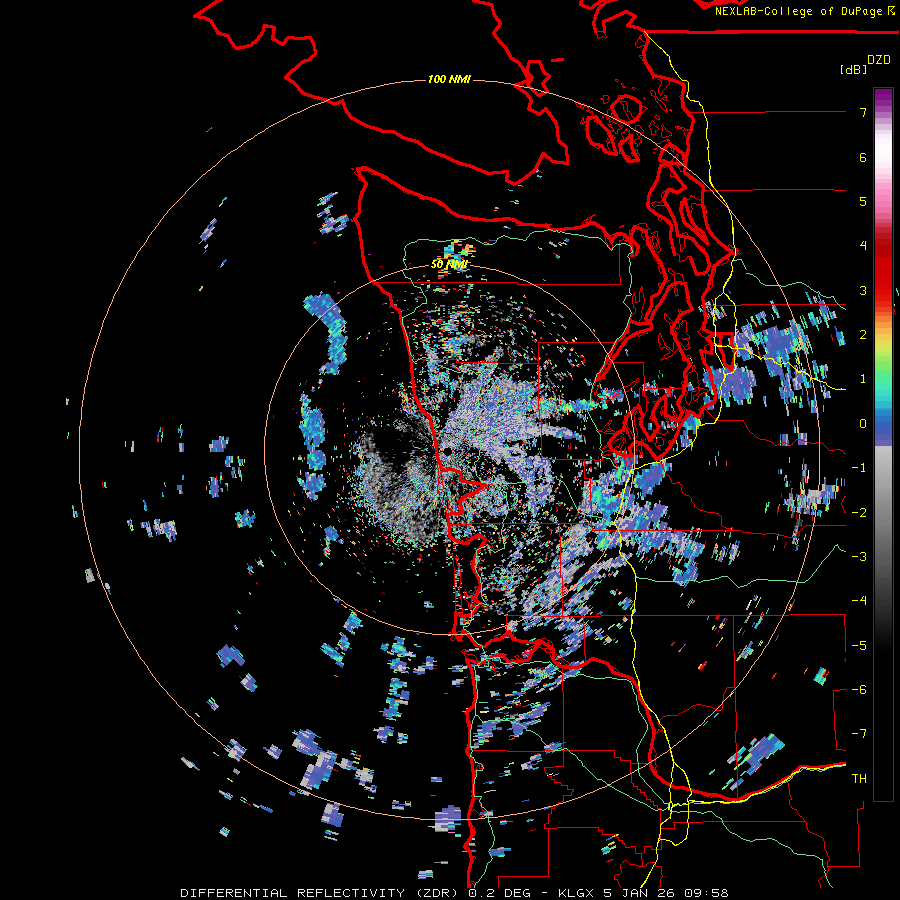Click the -5 value on color scale
900x900 pixels.
(x=859, y=646)
